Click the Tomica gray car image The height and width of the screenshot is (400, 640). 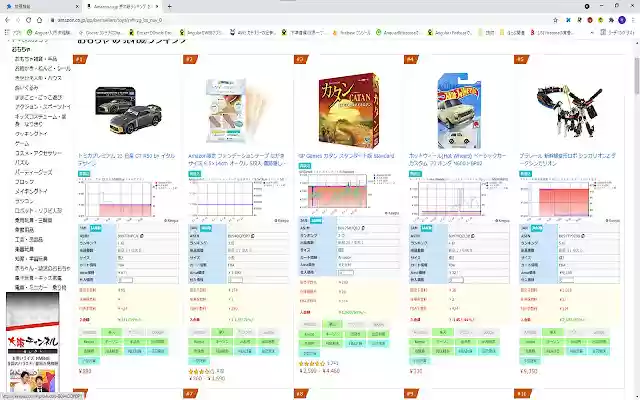tap(129, 109)
